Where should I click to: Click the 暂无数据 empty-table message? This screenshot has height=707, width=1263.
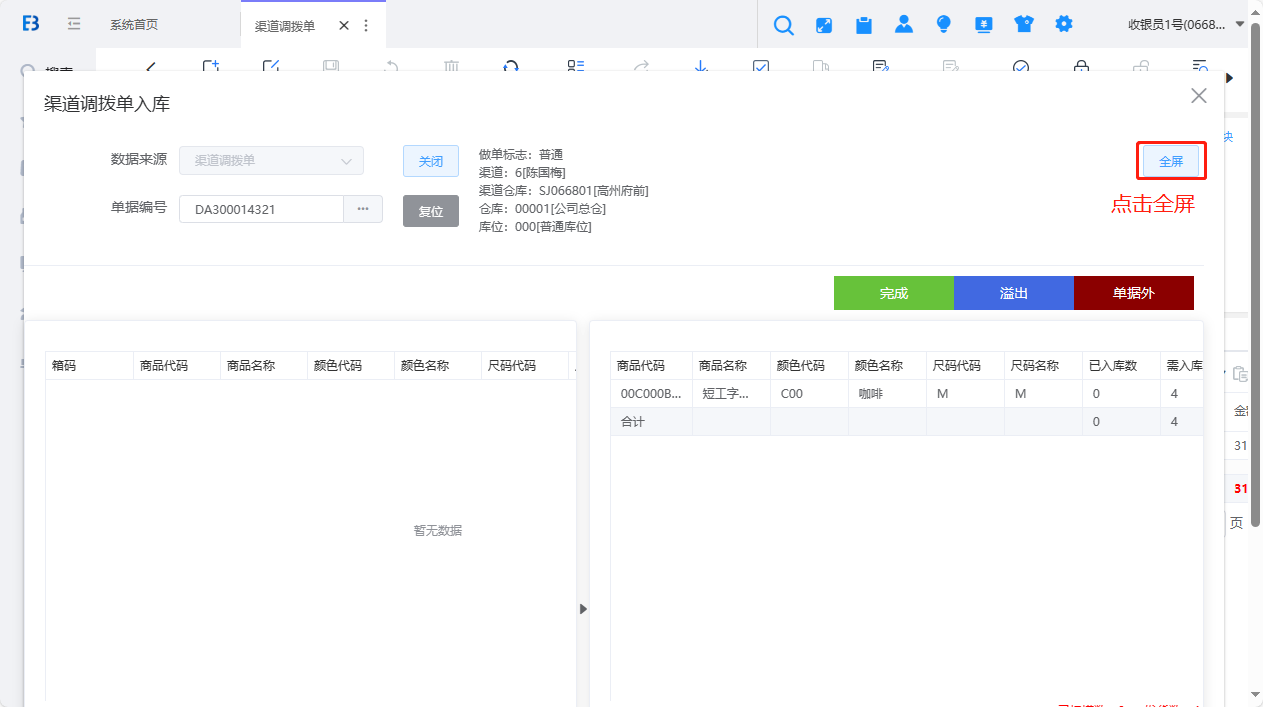click(438, 530)
